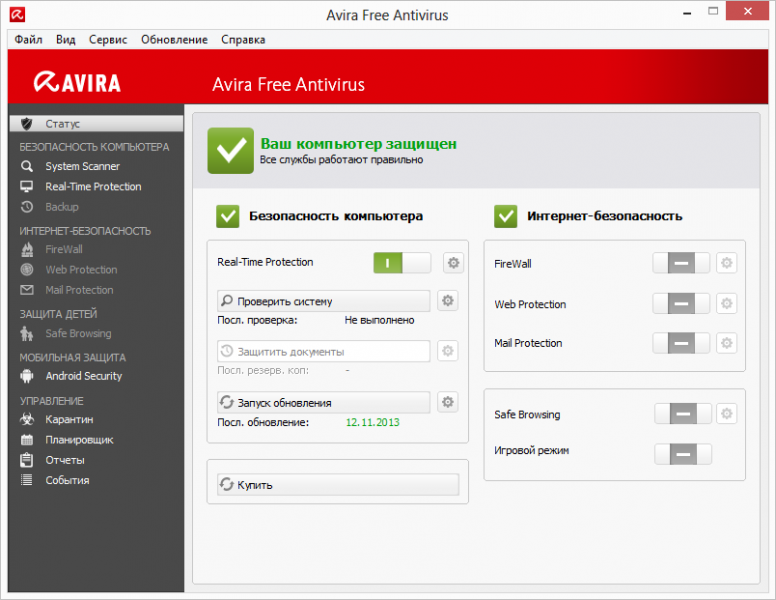Click the Карантин biohazard icon
776x600 pixels.
(27, 419)
